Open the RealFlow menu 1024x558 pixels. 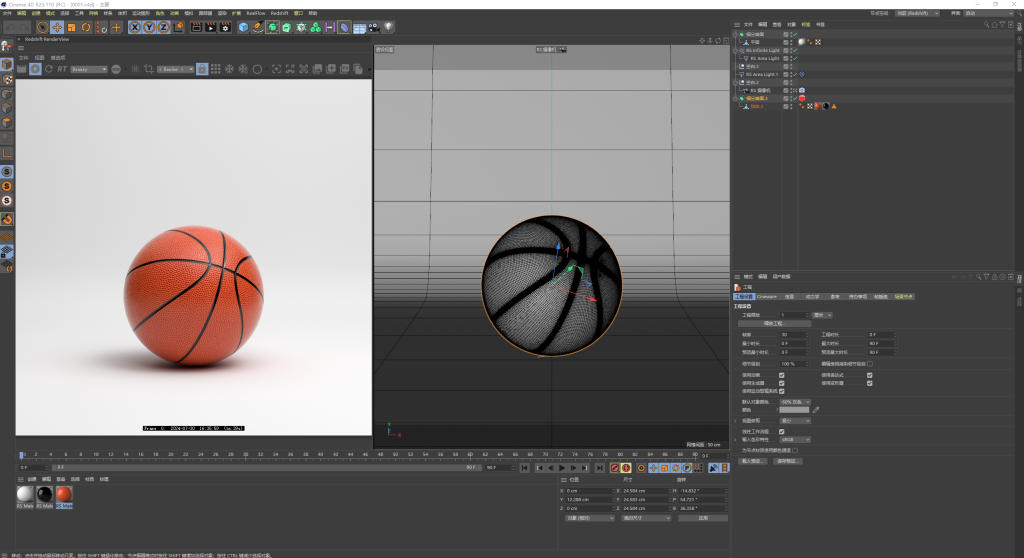click(x=255, y=12)
